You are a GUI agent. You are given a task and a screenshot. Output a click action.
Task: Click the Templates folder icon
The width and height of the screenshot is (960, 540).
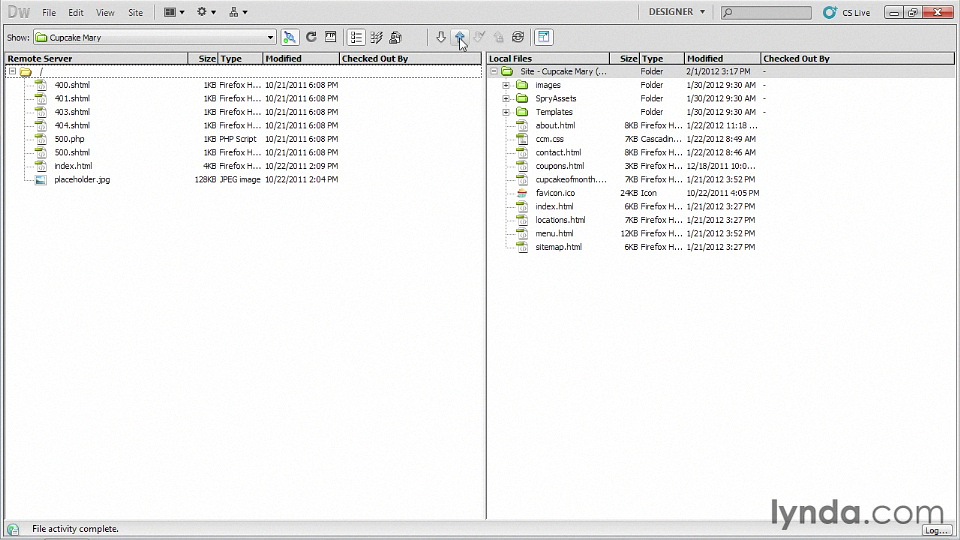[522, 112]
